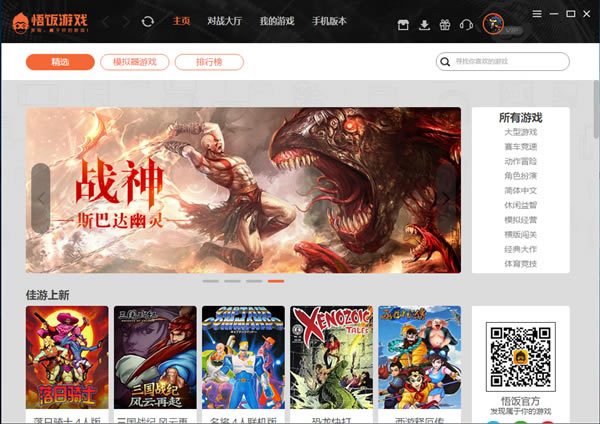Click the vertical scrollbar thumb
Viewport: 600px width, 424px height.
click(x=597, y=109)
